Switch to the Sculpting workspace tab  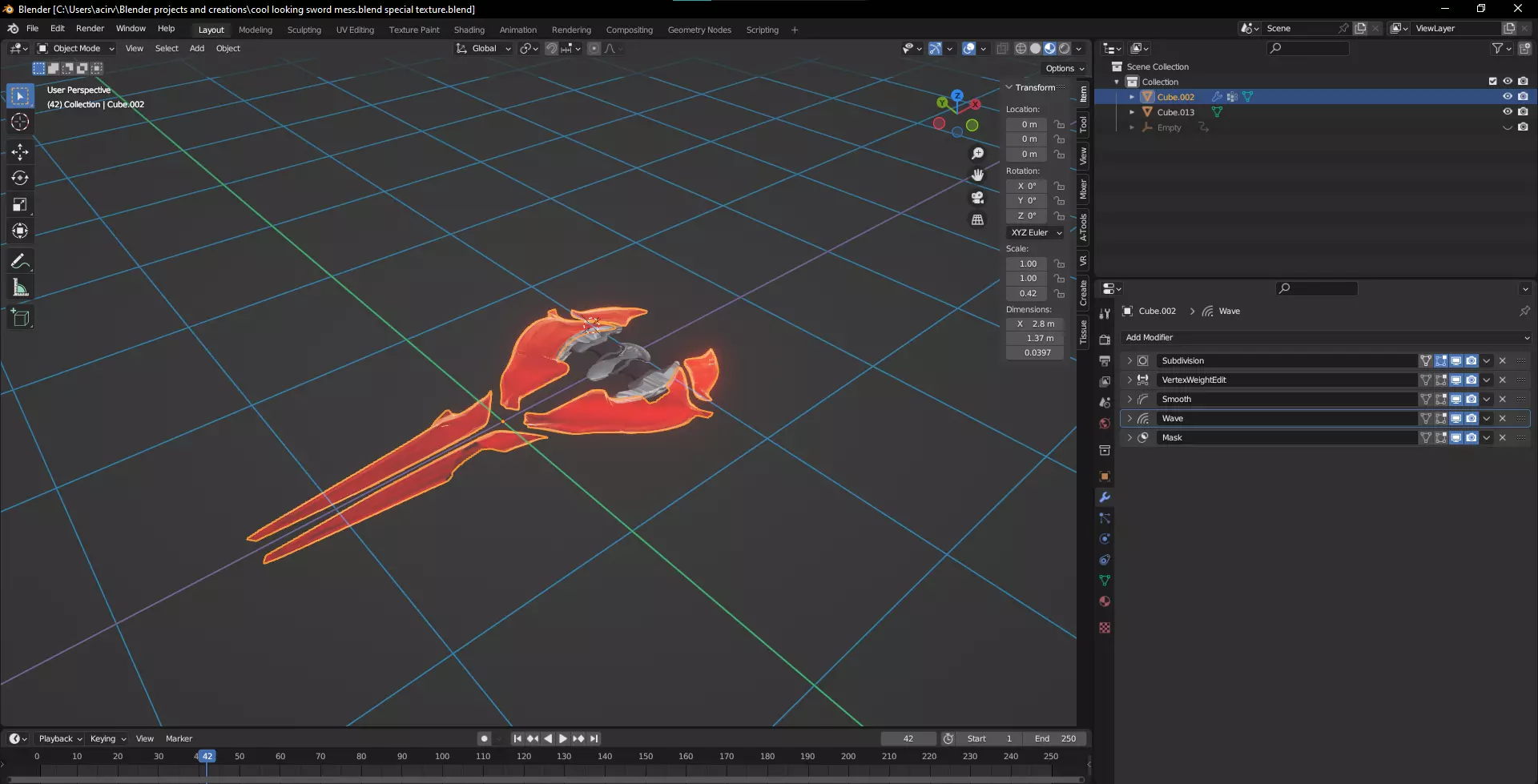click(x=304, y=30)
